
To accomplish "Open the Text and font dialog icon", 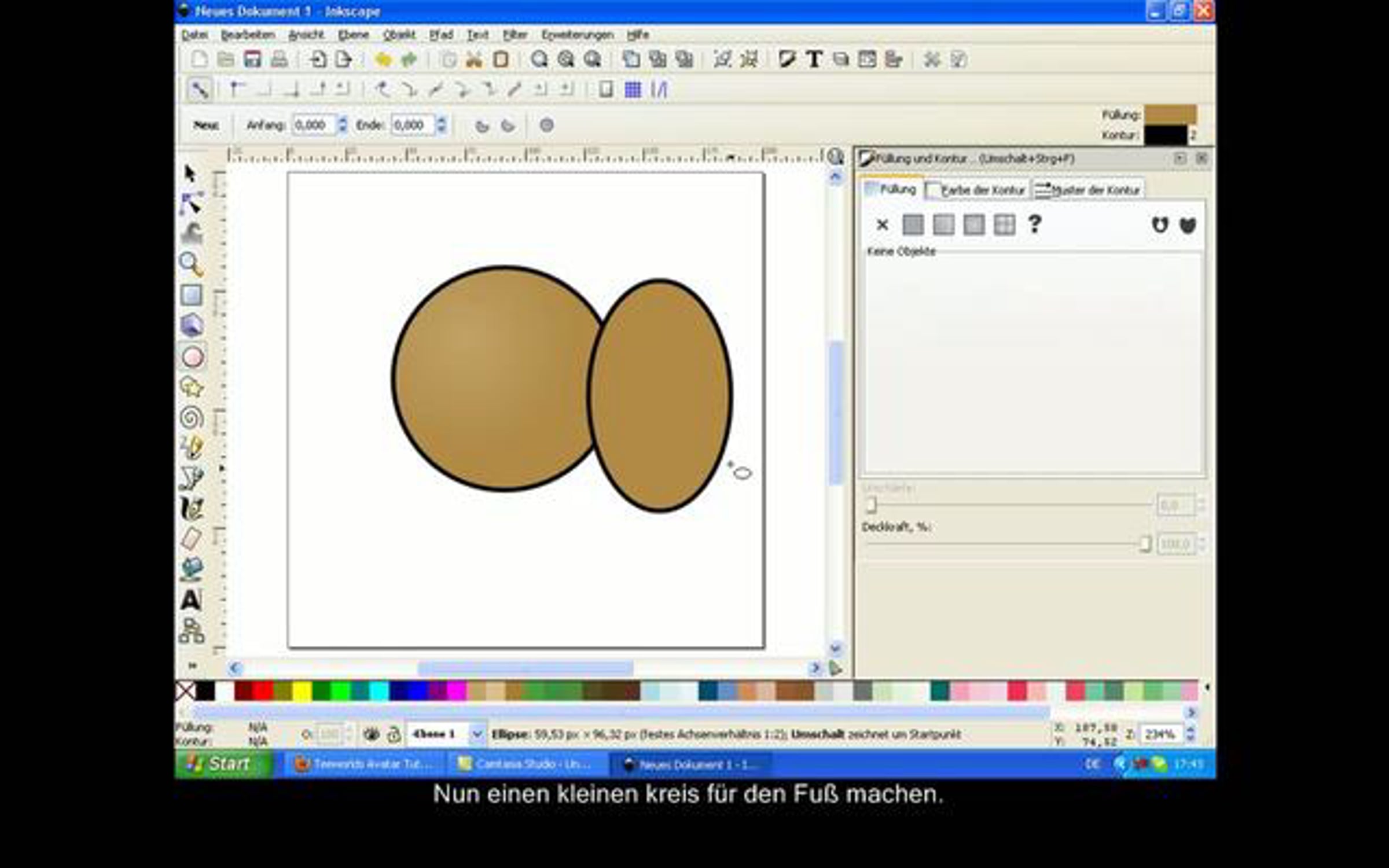I will pos(814,59).
